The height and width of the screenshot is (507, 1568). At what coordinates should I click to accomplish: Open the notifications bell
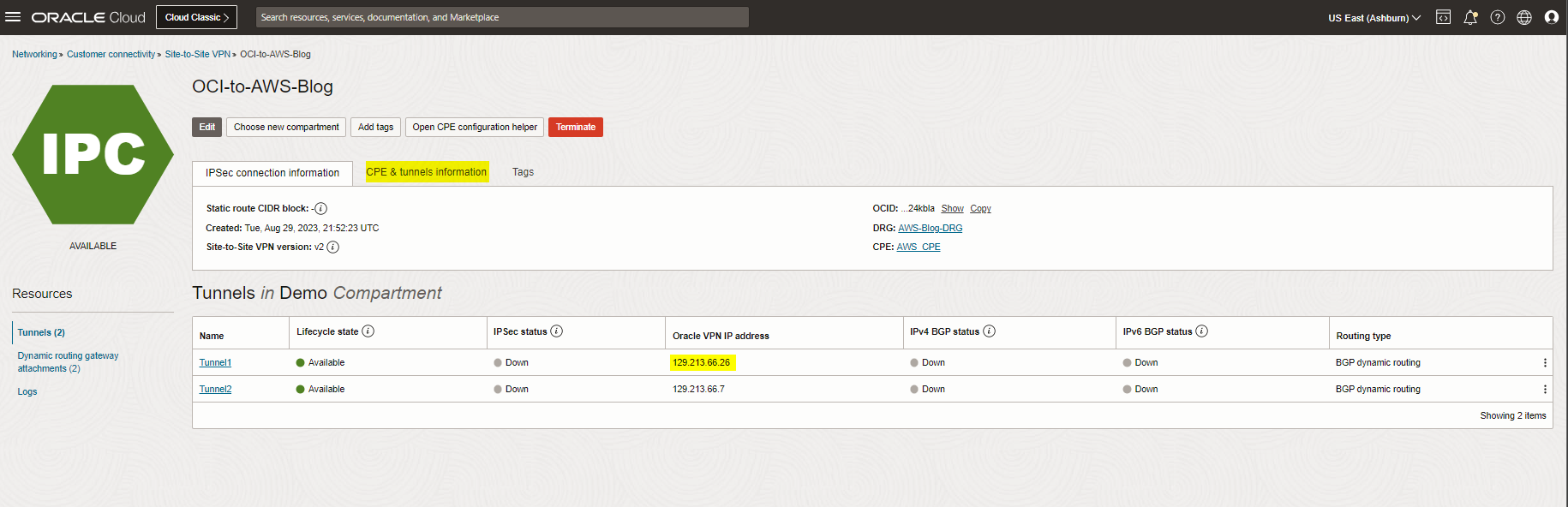[1470, 17]
